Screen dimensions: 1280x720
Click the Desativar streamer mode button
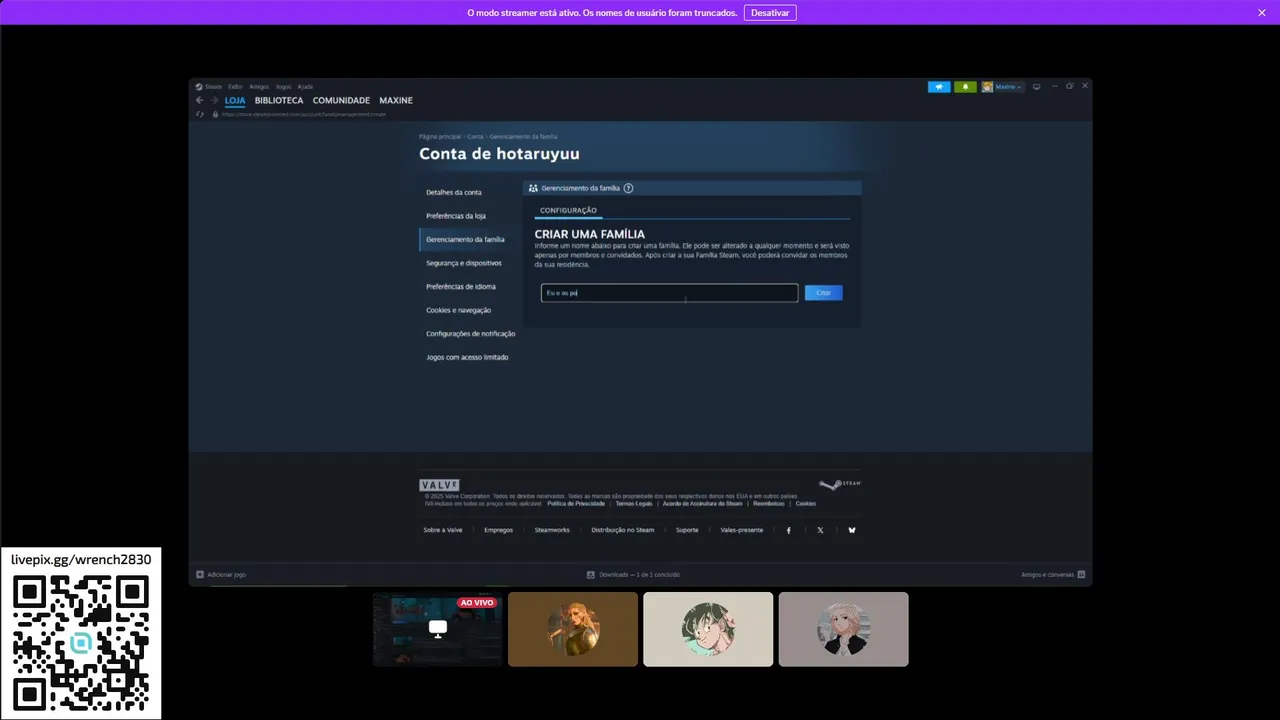coord(770,13)
